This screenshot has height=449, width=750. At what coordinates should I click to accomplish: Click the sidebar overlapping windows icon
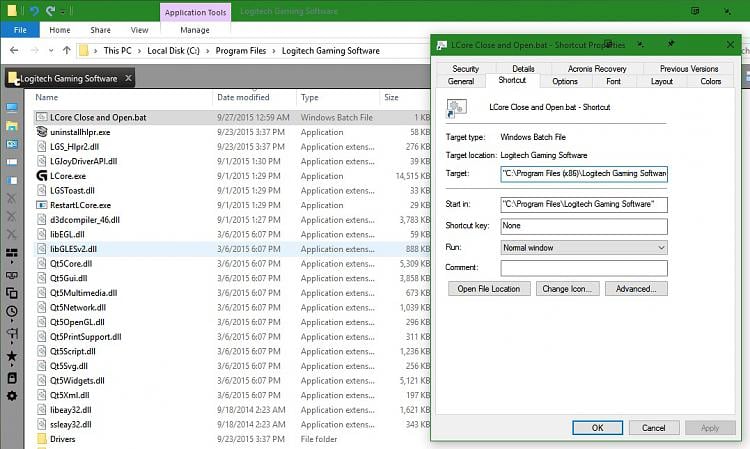pos(12,293)
